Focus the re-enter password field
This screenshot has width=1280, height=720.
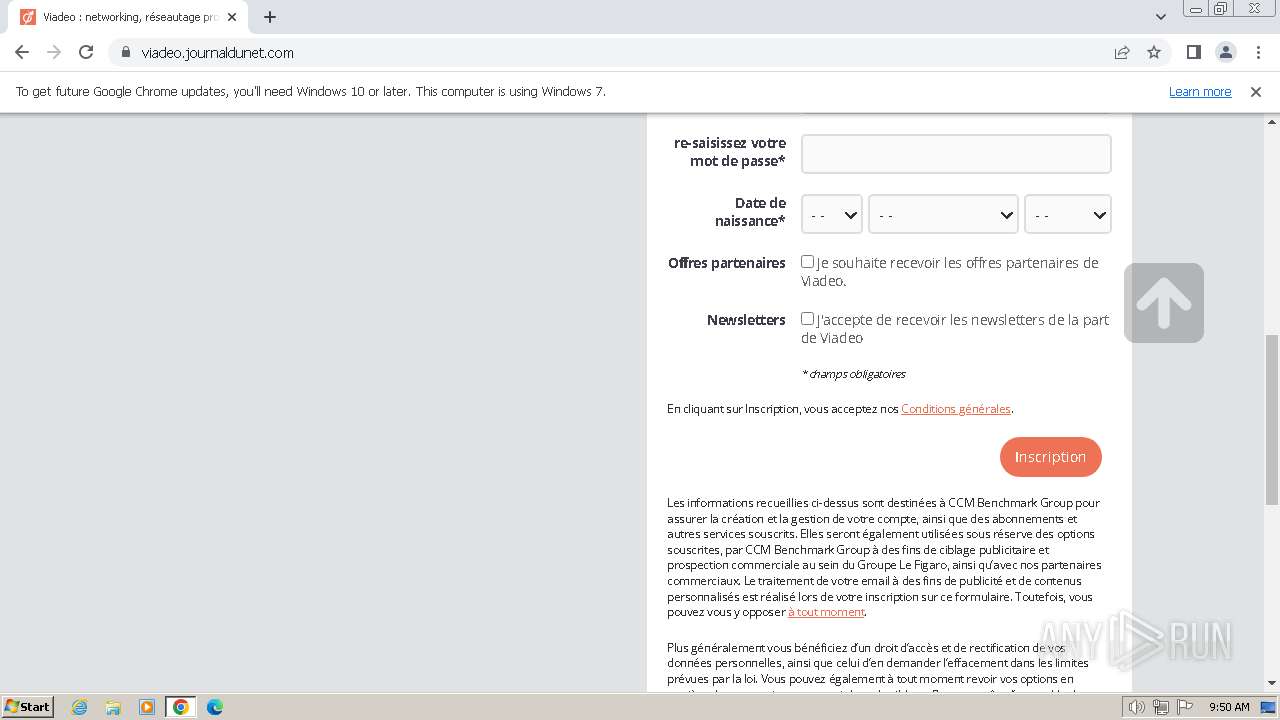tap(956, 154)
